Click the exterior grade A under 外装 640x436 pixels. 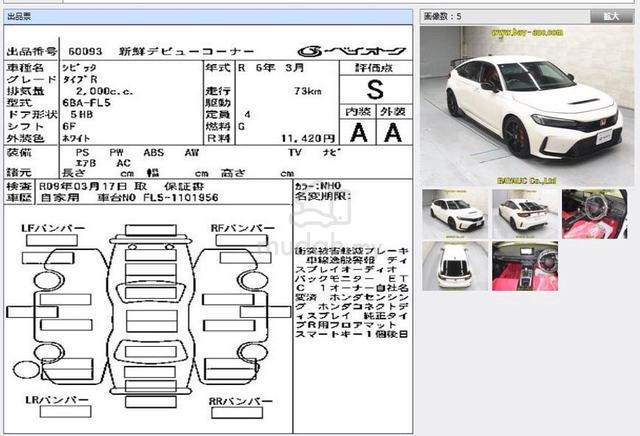coord(393,133)
